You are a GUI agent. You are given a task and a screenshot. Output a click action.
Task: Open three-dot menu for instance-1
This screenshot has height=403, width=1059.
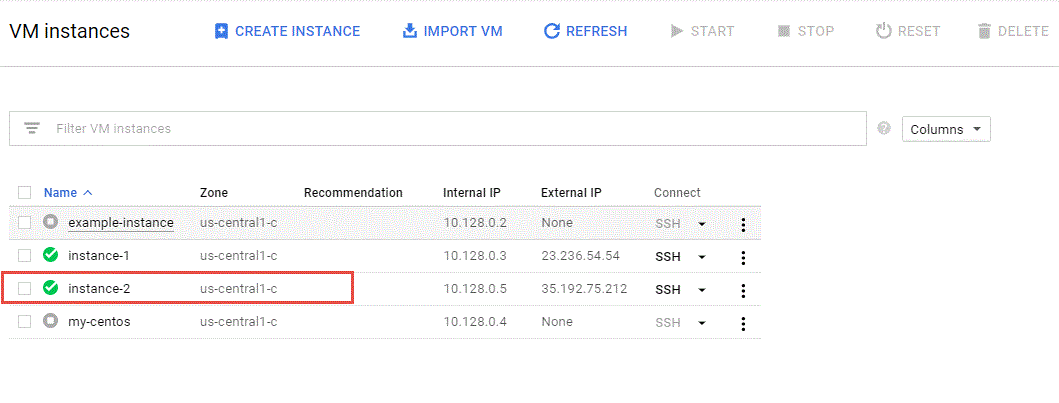tap(743, 257)
